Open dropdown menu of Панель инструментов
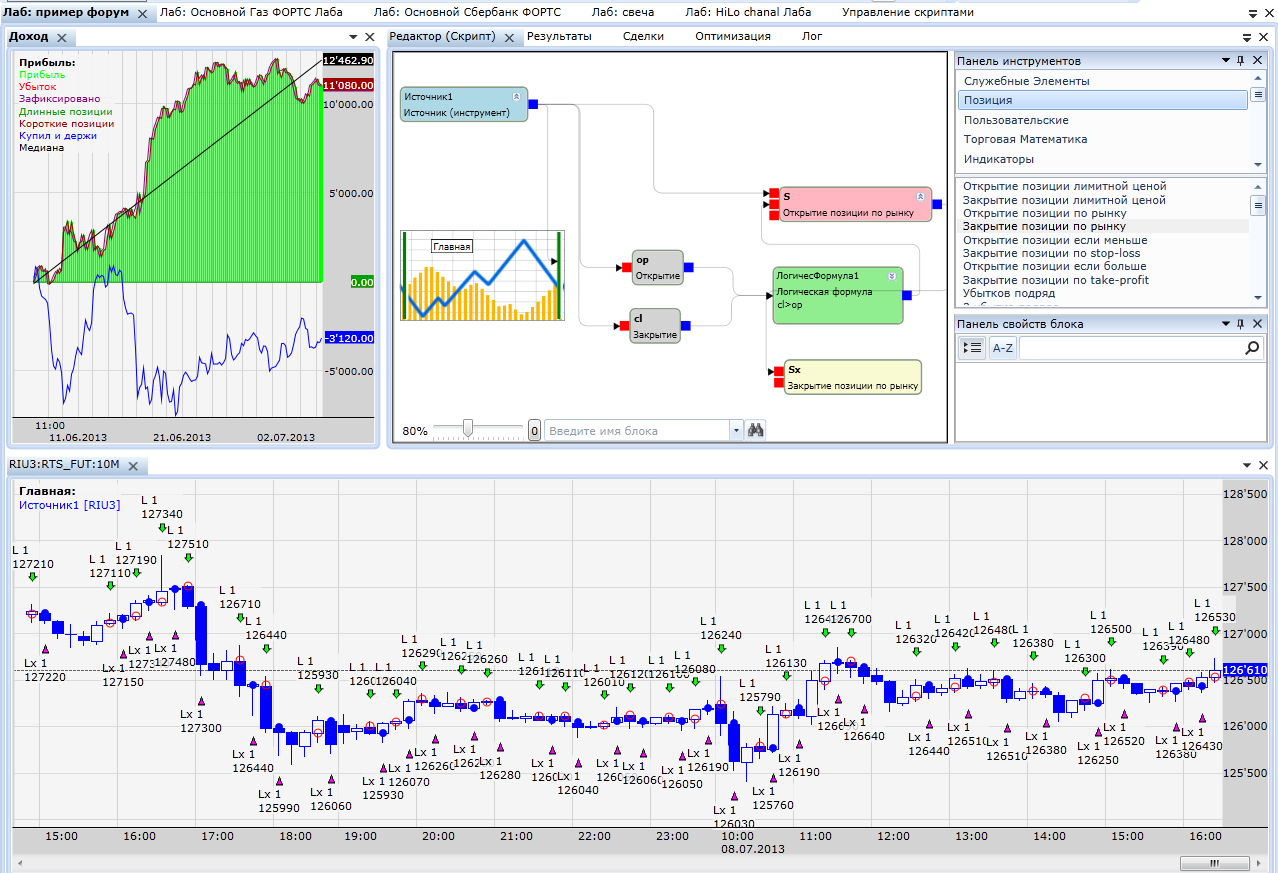 (x=1226, y=61)
